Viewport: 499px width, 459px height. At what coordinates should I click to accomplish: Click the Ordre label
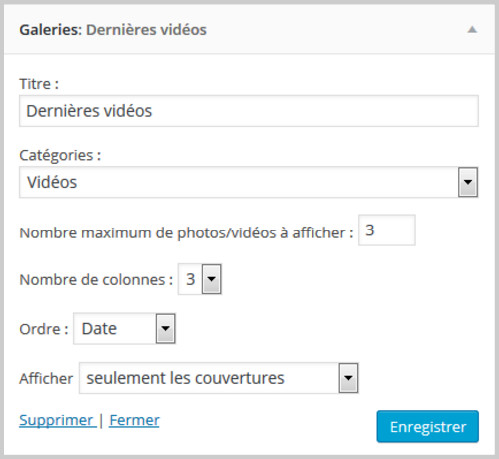click(44, 329)
